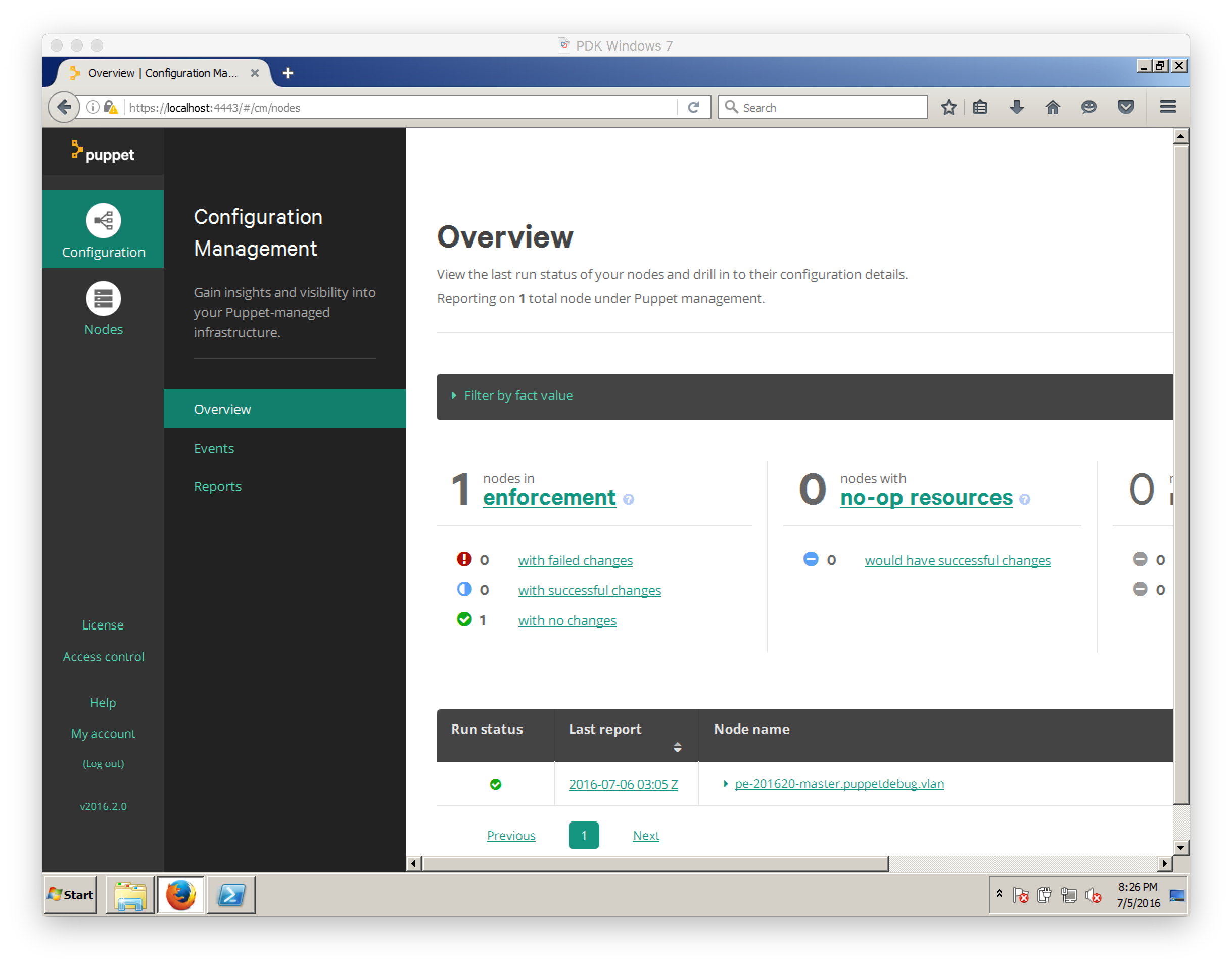Image resolution: width=1232 pixels, height=967 pixels.
Task: Click the v2016.2.0 version label
Action: [103, 806]
